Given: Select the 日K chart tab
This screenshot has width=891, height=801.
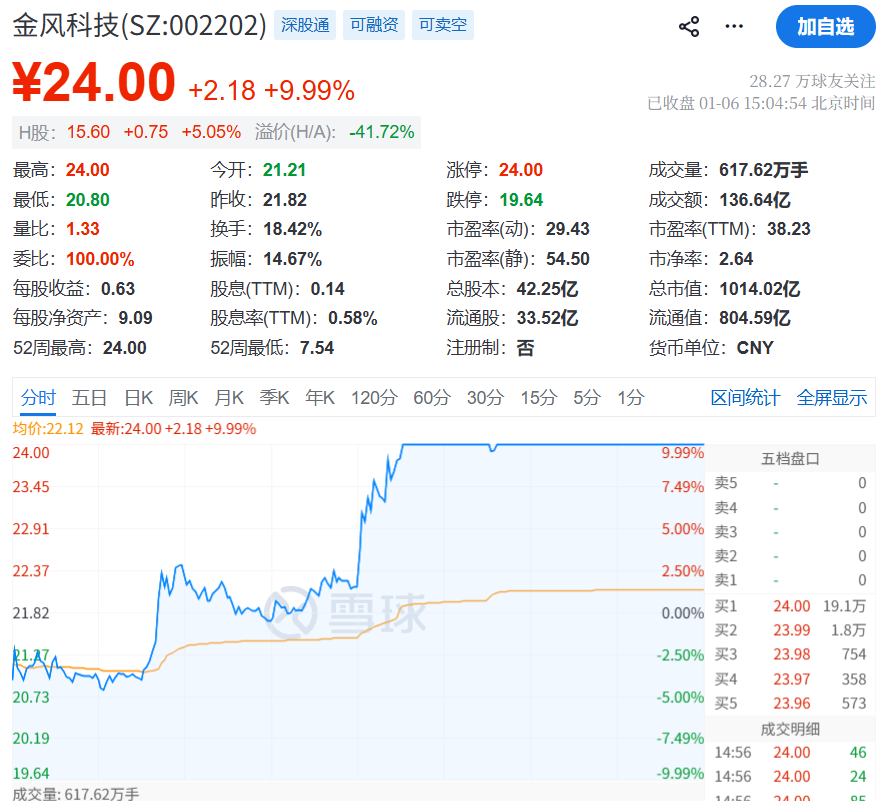Looking at the screenshot, I should click(138, 398).
